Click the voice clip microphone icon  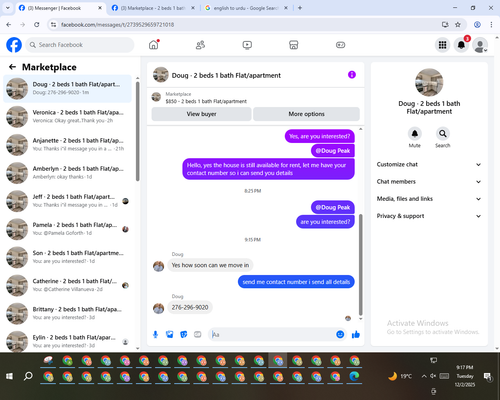point(155,334)
